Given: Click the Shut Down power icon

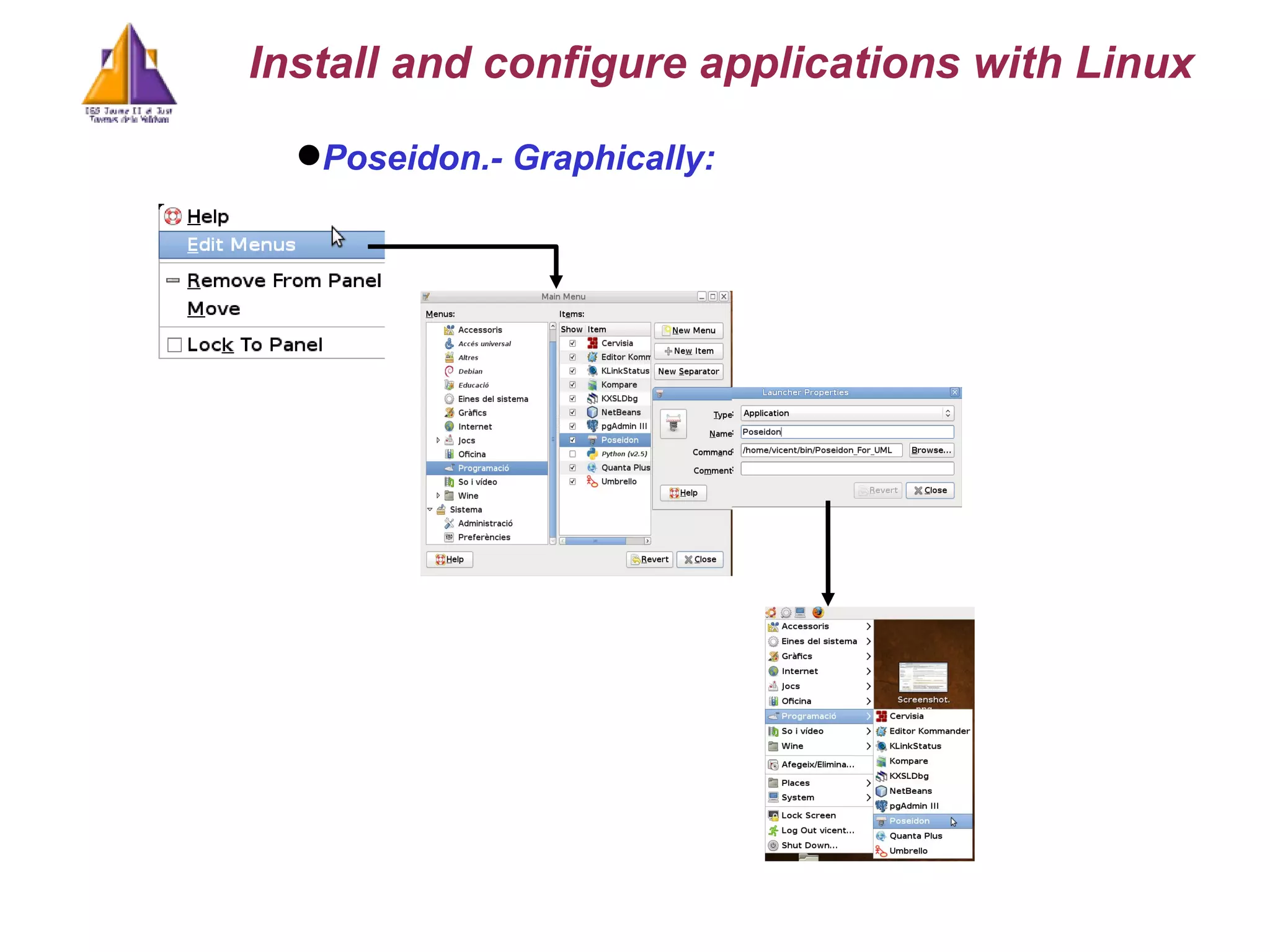Looking at the screenshot, I should coord(773,845).
